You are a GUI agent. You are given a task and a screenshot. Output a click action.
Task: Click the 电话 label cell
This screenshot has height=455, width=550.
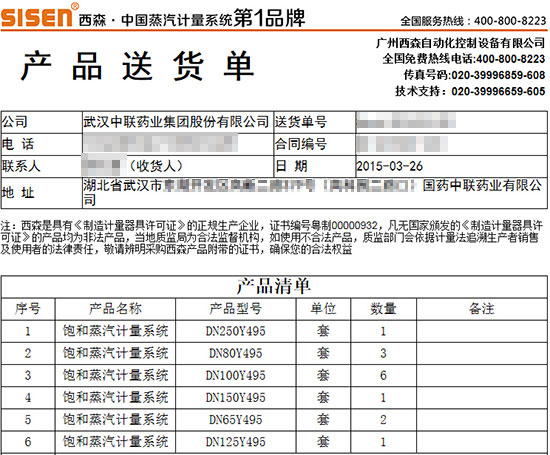tap(41, 144)
